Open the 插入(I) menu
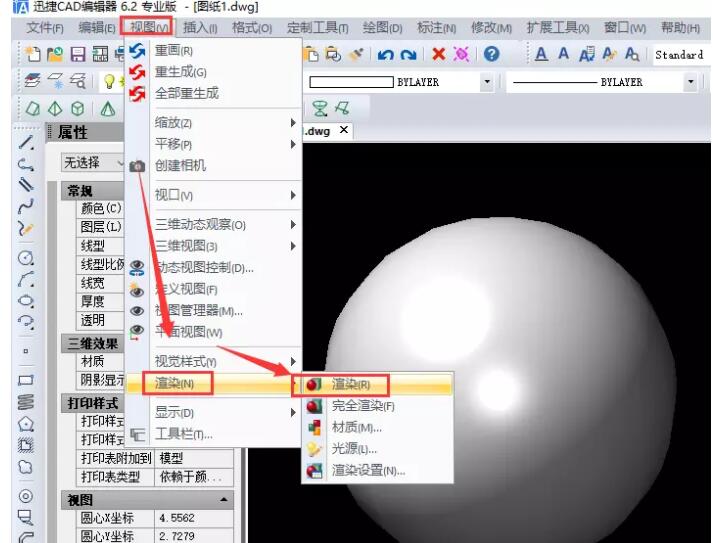Image resolution: width=713 pixels, height=543 pixels. pyautogui.click(x=200, y=28)
